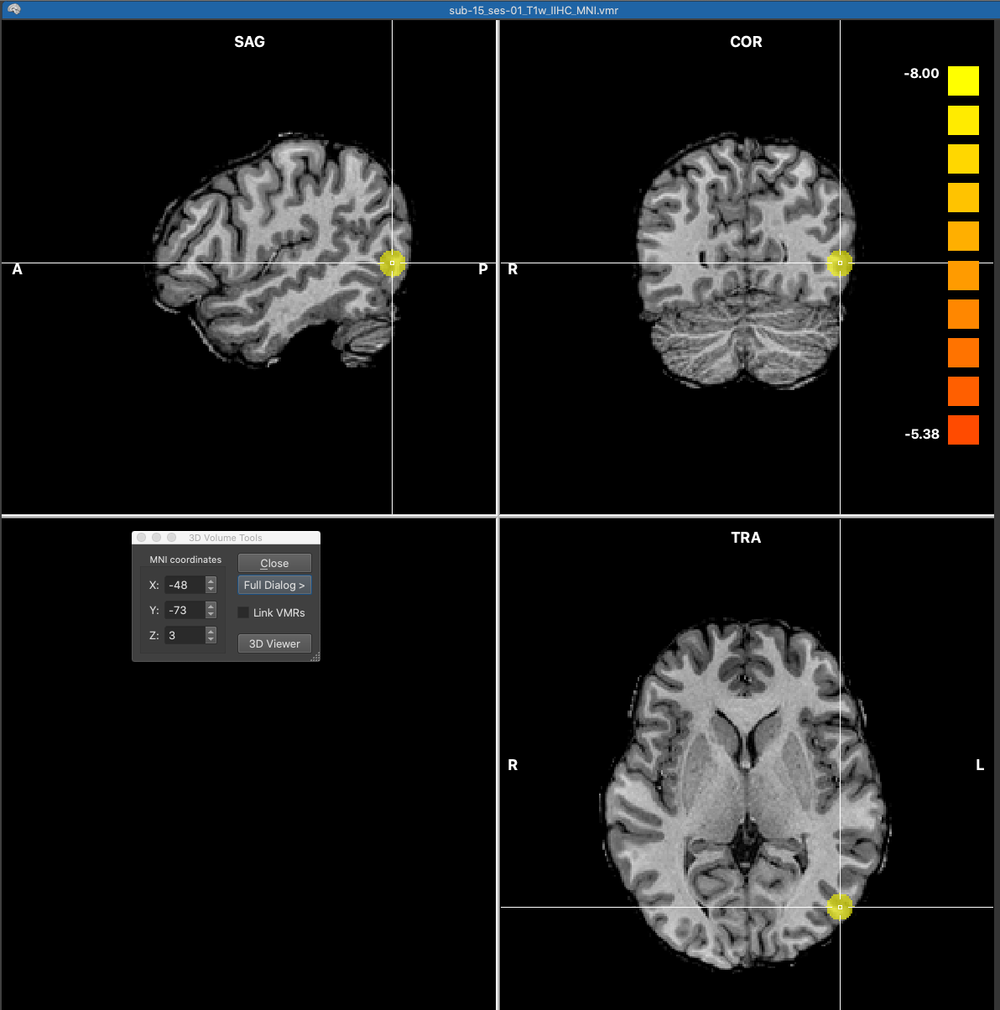Click the COR view label

click(x=746, y=42)
